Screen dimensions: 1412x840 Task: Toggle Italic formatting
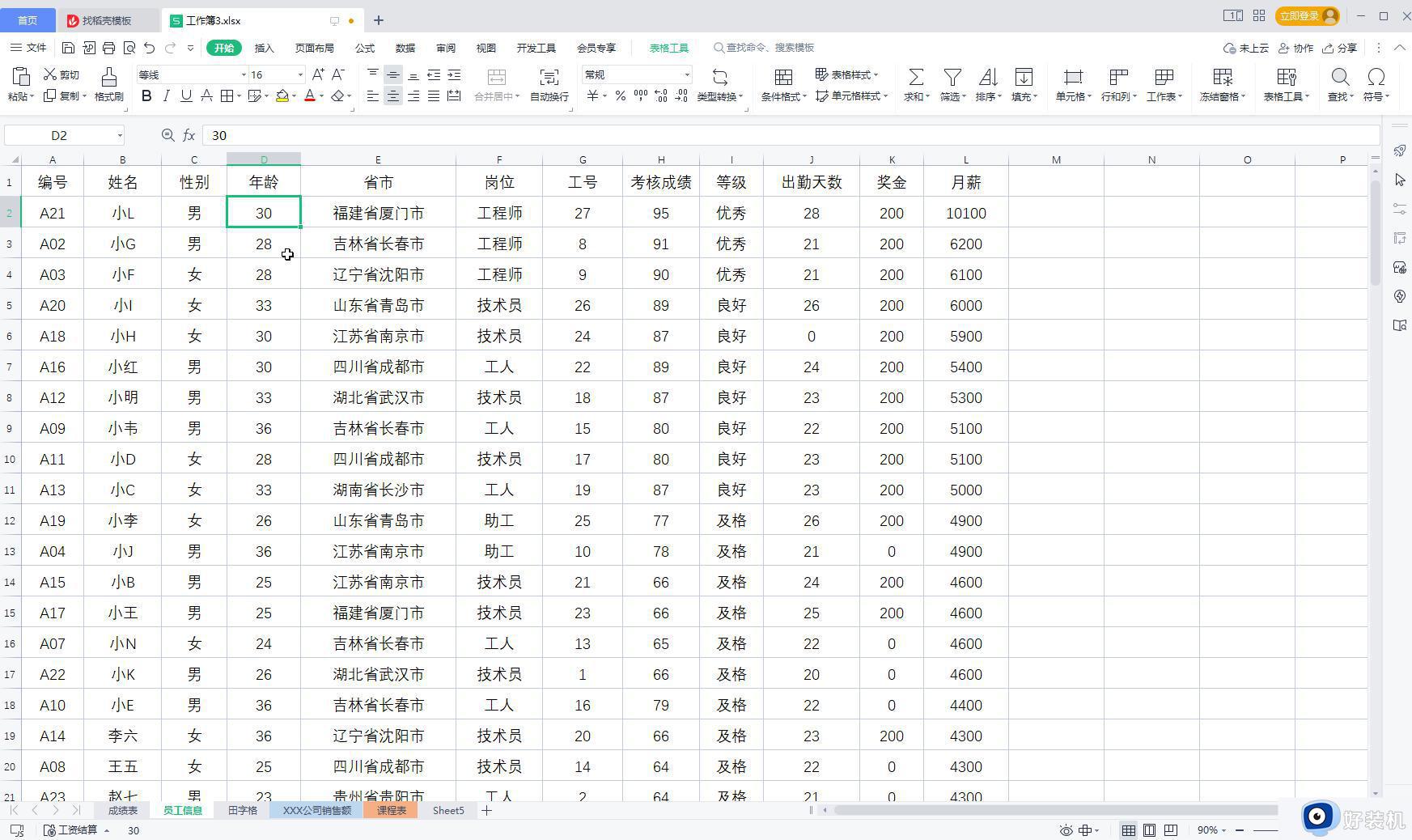pos(167,96)
